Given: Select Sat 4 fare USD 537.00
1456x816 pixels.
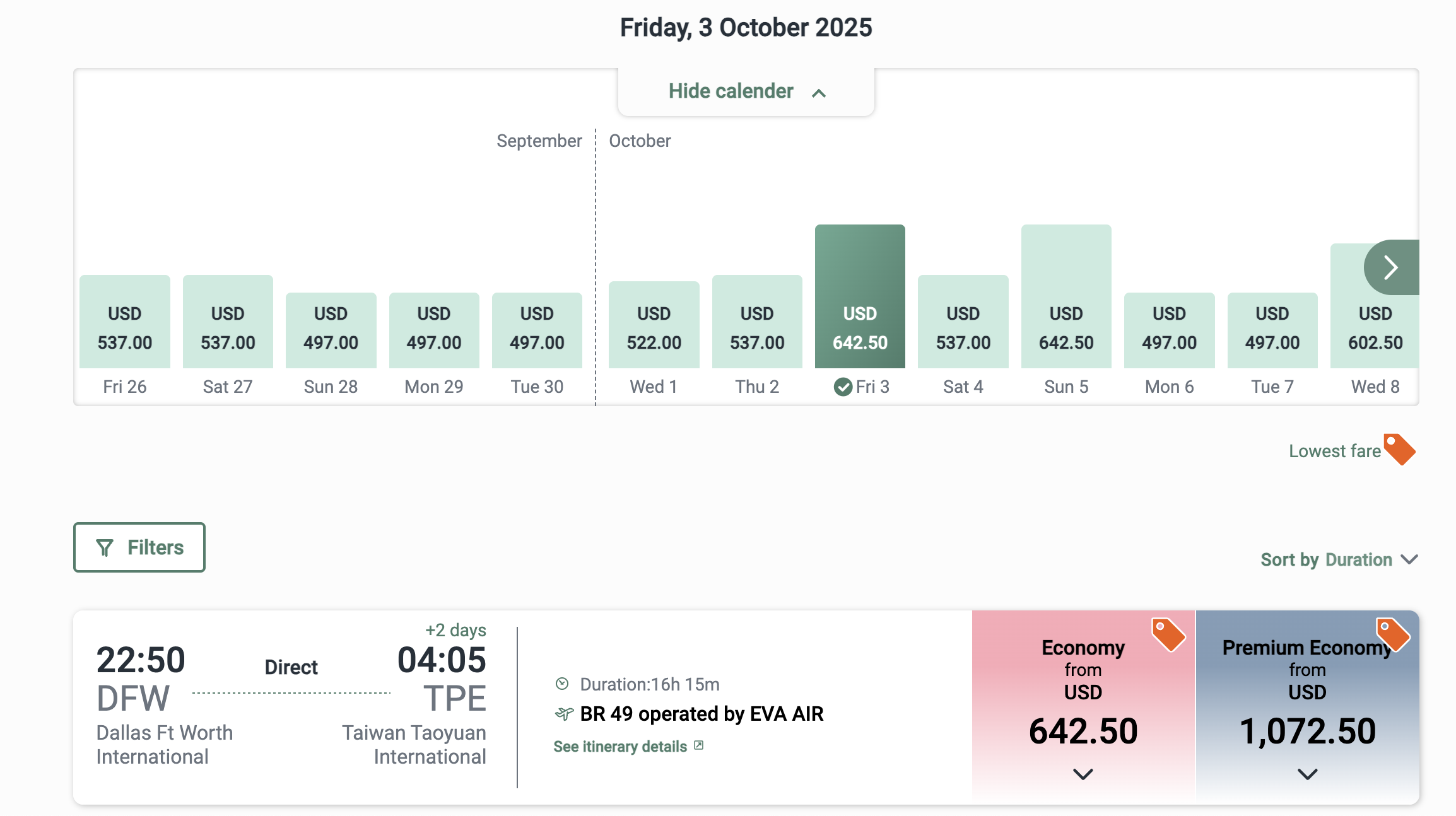Looking at the screenshot, I should click(x=963, y=322).
